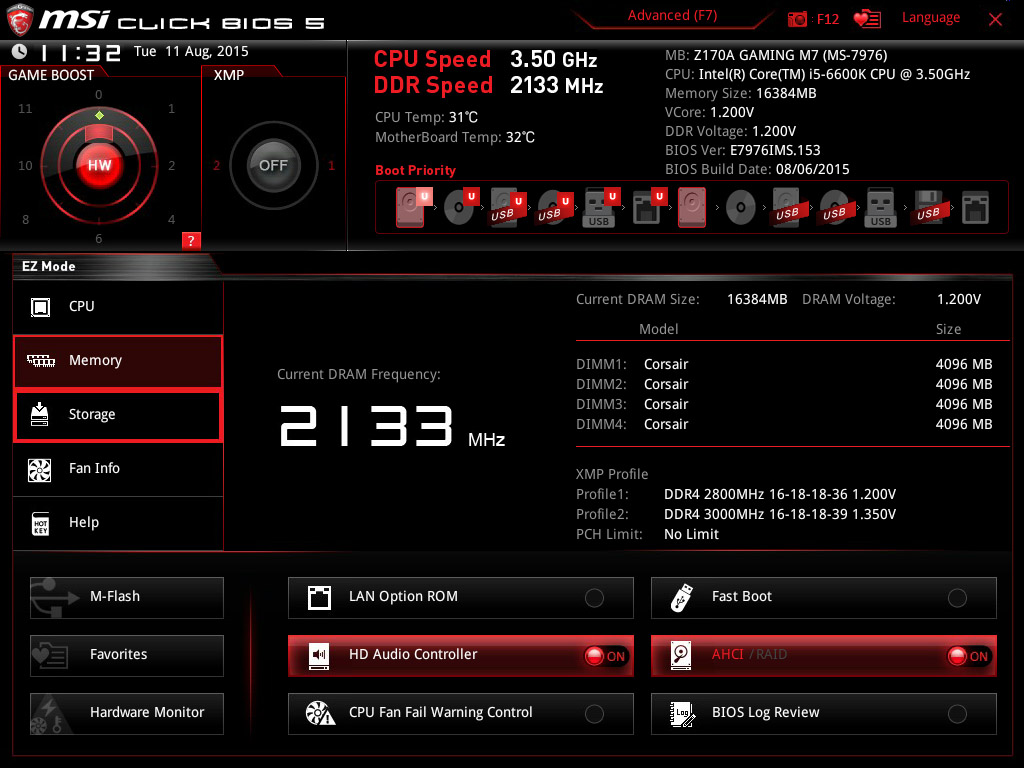Select the legacy network boot device
The image size is (1024, 768).
point(975,207)
